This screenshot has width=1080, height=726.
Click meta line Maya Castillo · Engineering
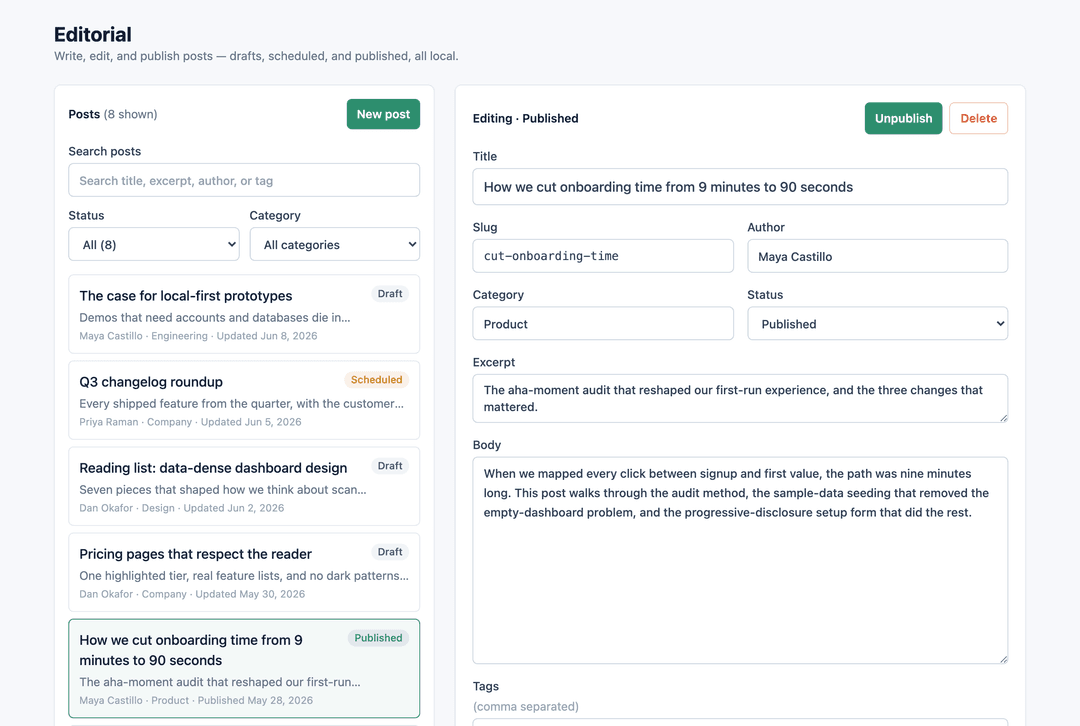pyautogui.click(x=198, y=336)
